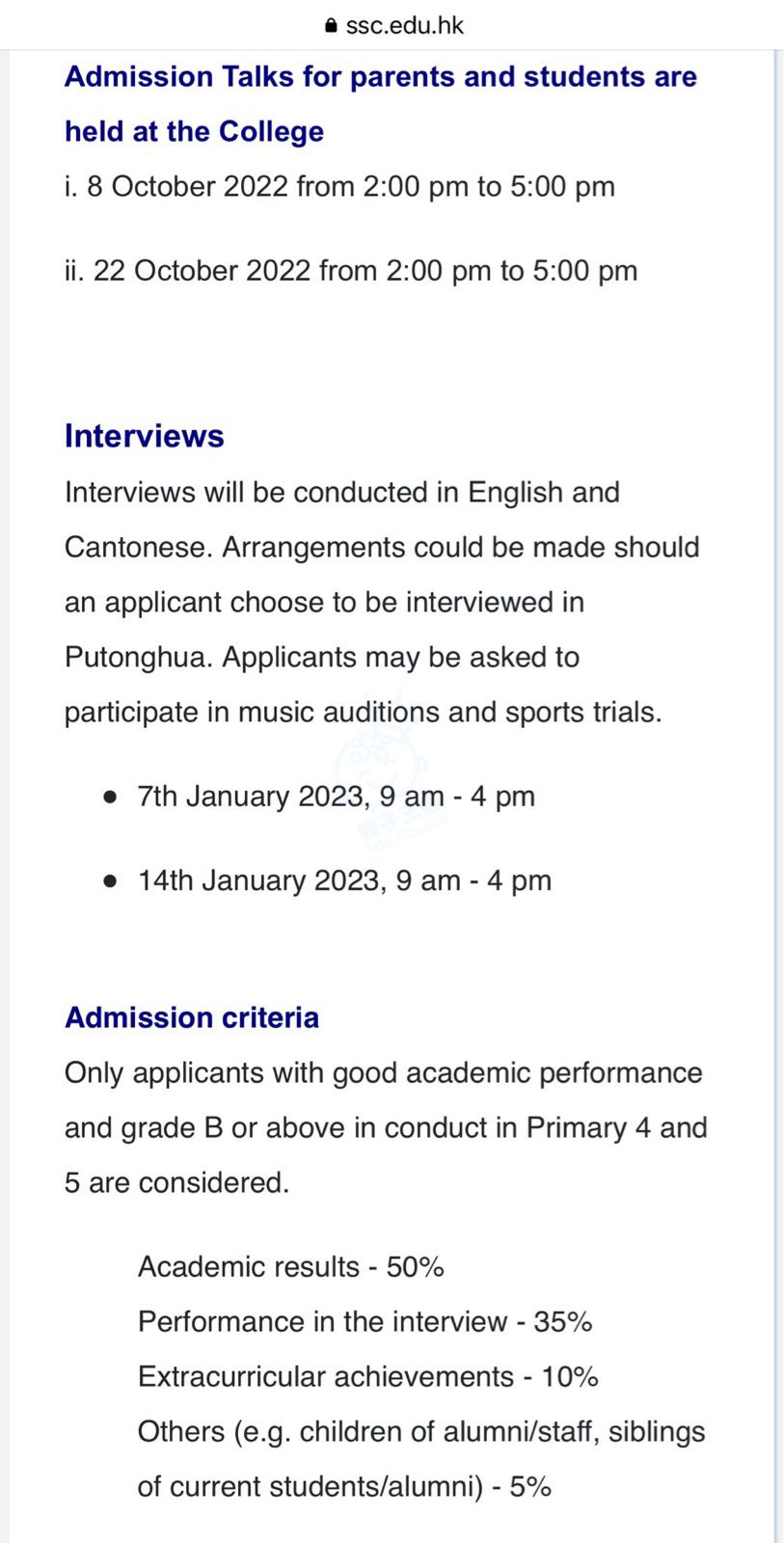Select the Admission Talks heading

(x=380, y=77)
